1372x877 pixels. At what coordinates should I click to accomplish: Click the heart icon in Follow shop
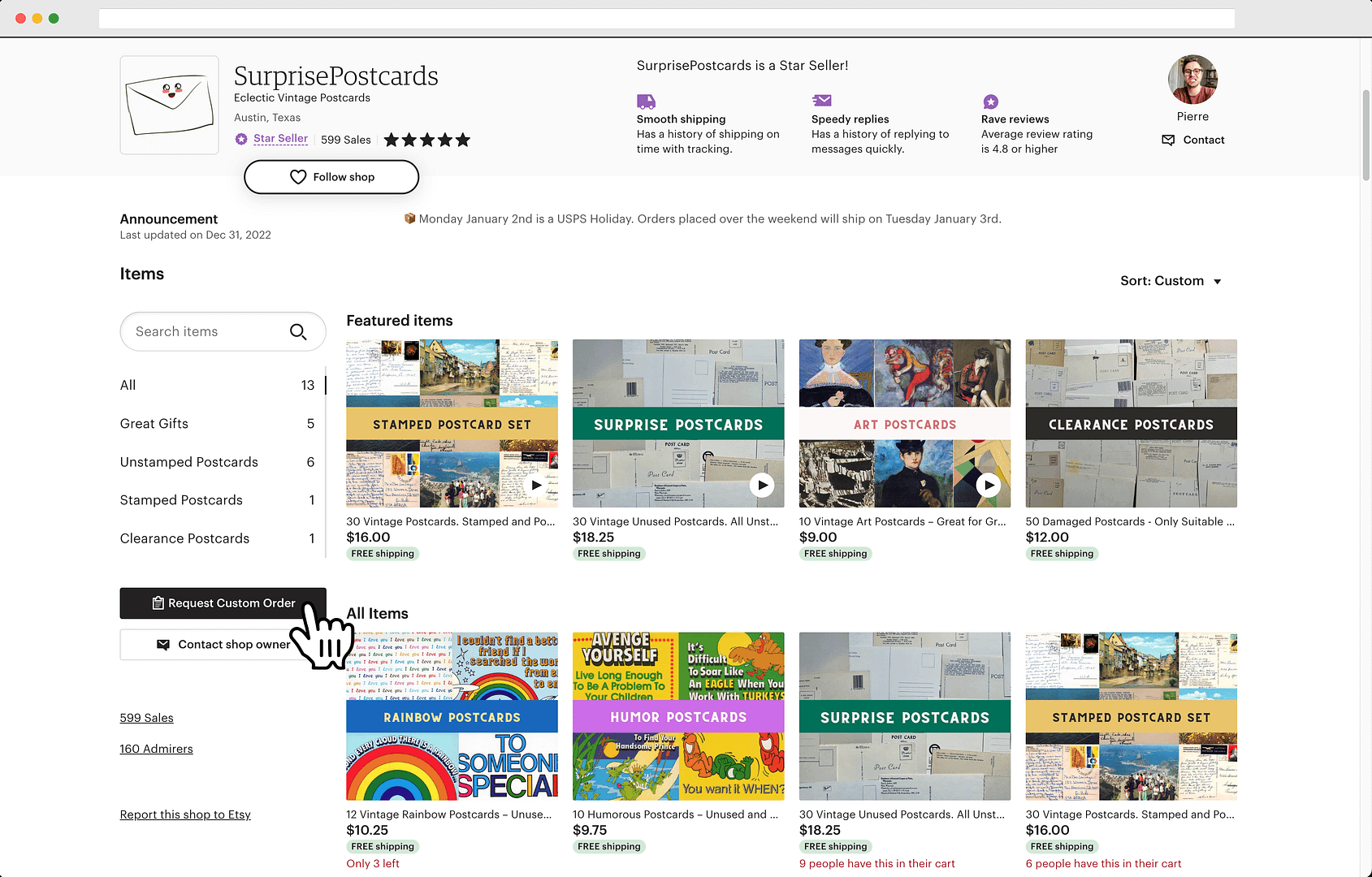tap(298, 177)
